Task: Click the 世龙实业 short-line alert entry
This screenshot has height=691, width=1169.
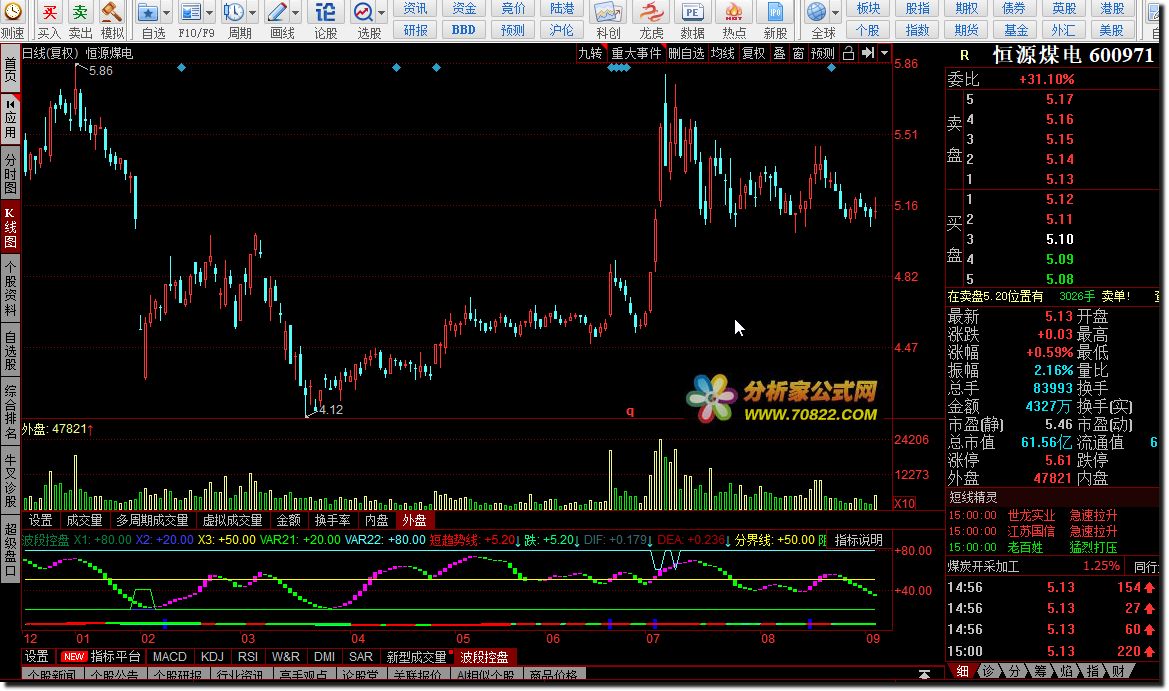Action: coord(1031,516)
